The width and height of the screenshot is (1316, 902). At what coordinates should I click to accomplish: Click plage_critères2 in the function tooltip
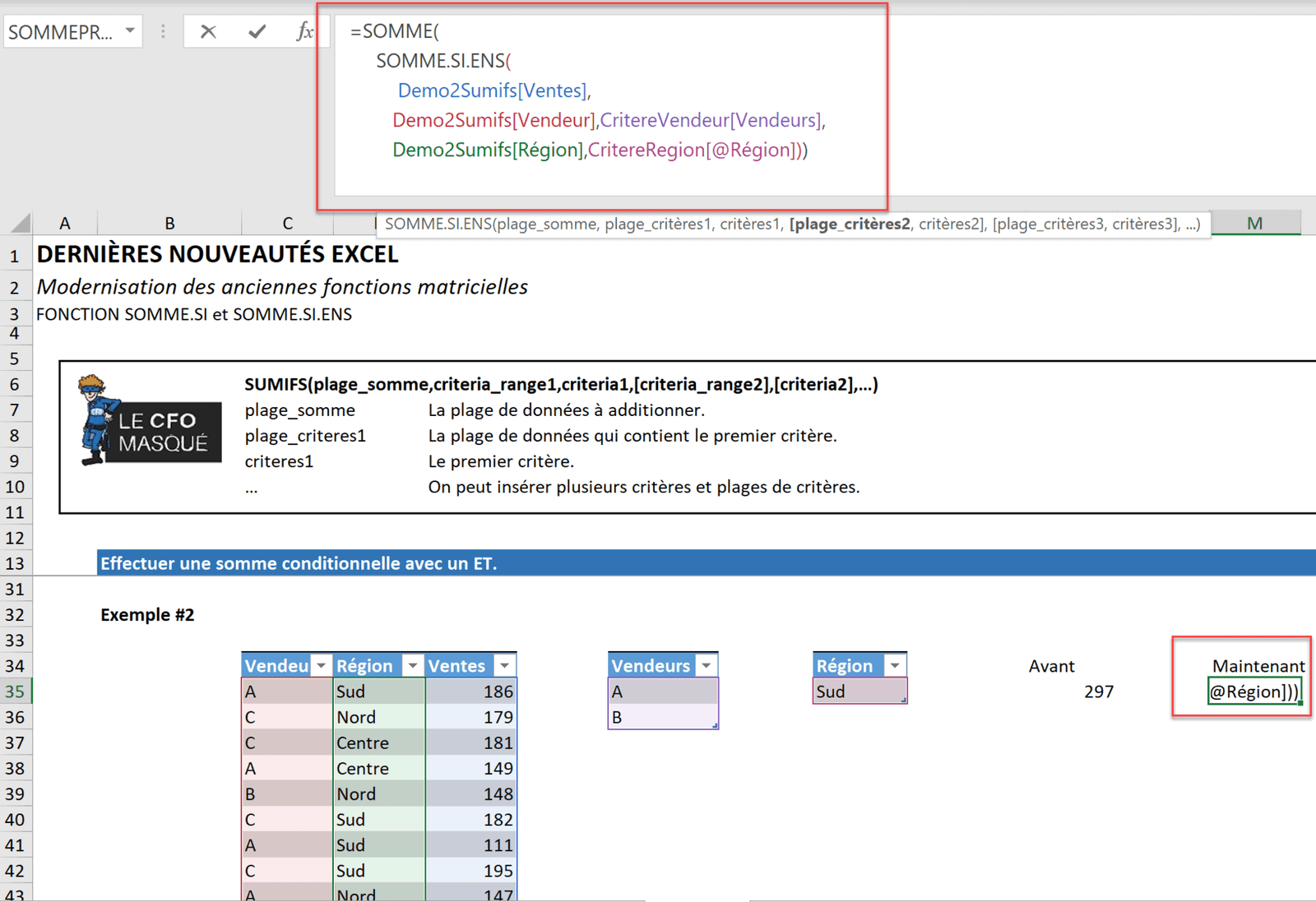(850, 224)
